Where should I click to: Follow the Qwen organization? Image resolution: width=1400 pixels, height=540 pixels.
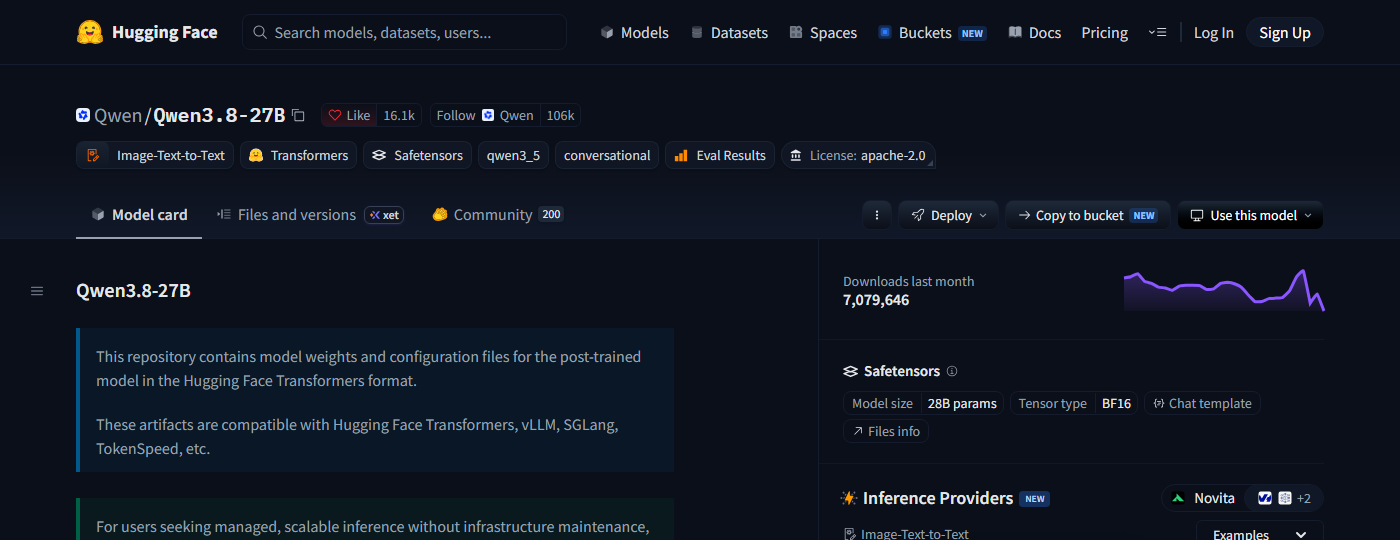(485, 116)
